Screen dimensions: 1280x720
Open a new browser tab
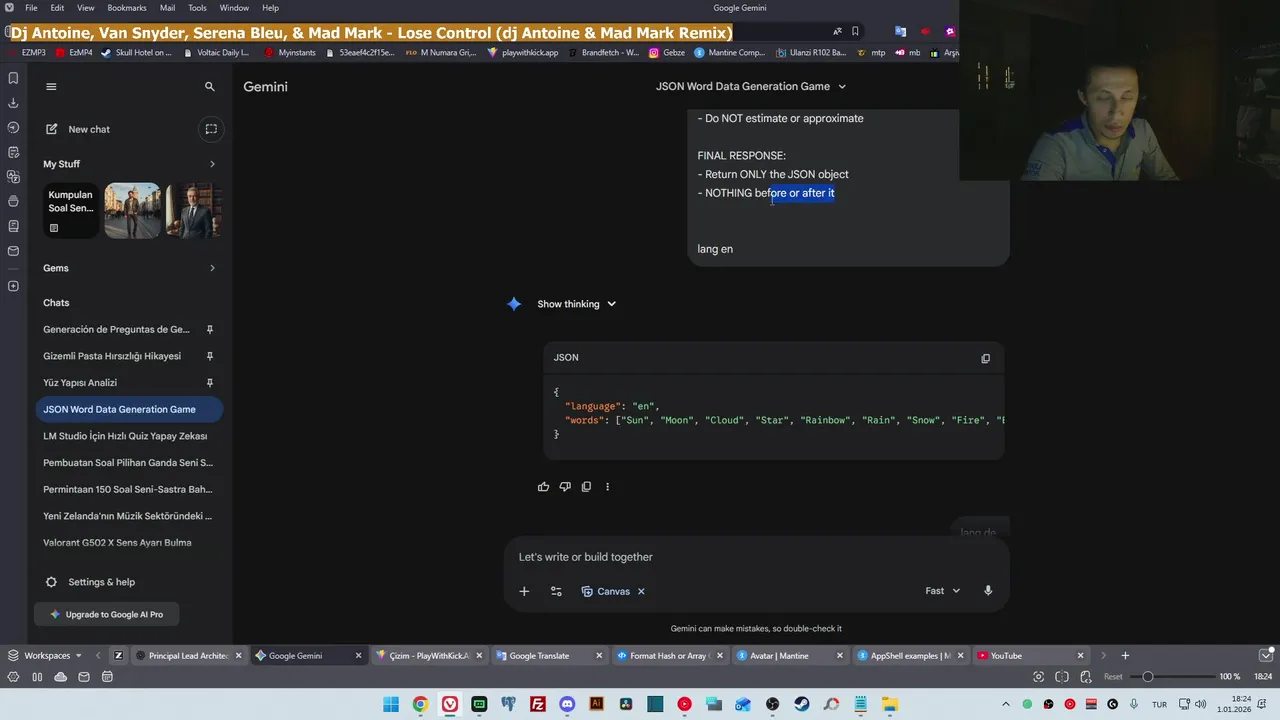tap(1125, 656)
